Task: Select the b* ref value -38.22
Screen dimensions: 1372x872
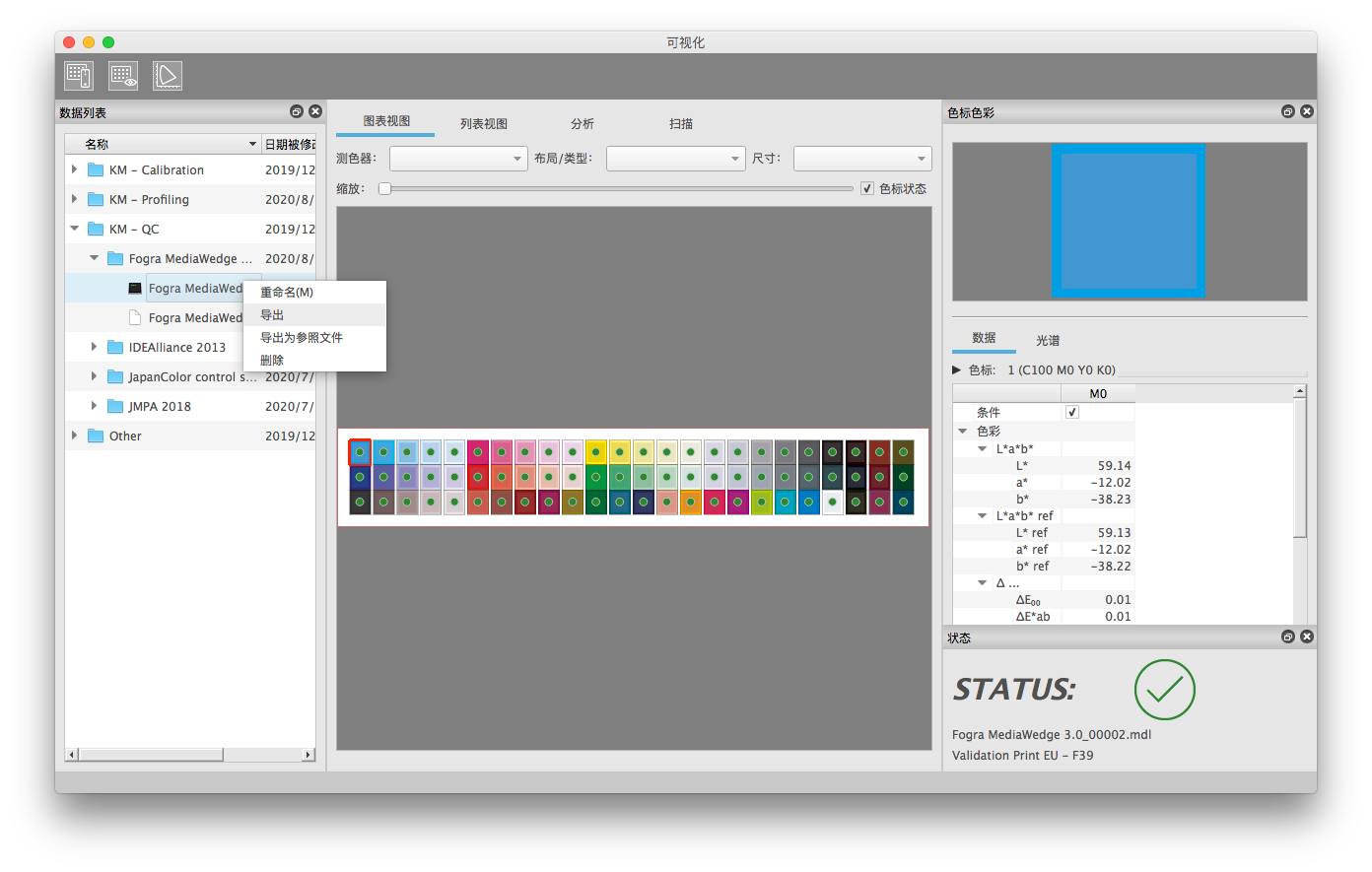Action: [1111, 566]
